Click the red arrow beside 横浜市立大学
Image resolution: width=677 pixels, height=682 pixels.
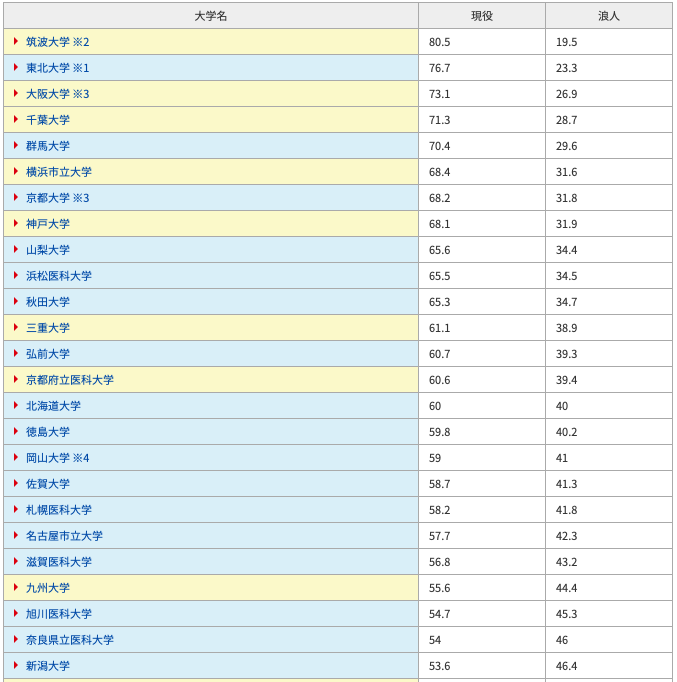click(16, 171)
